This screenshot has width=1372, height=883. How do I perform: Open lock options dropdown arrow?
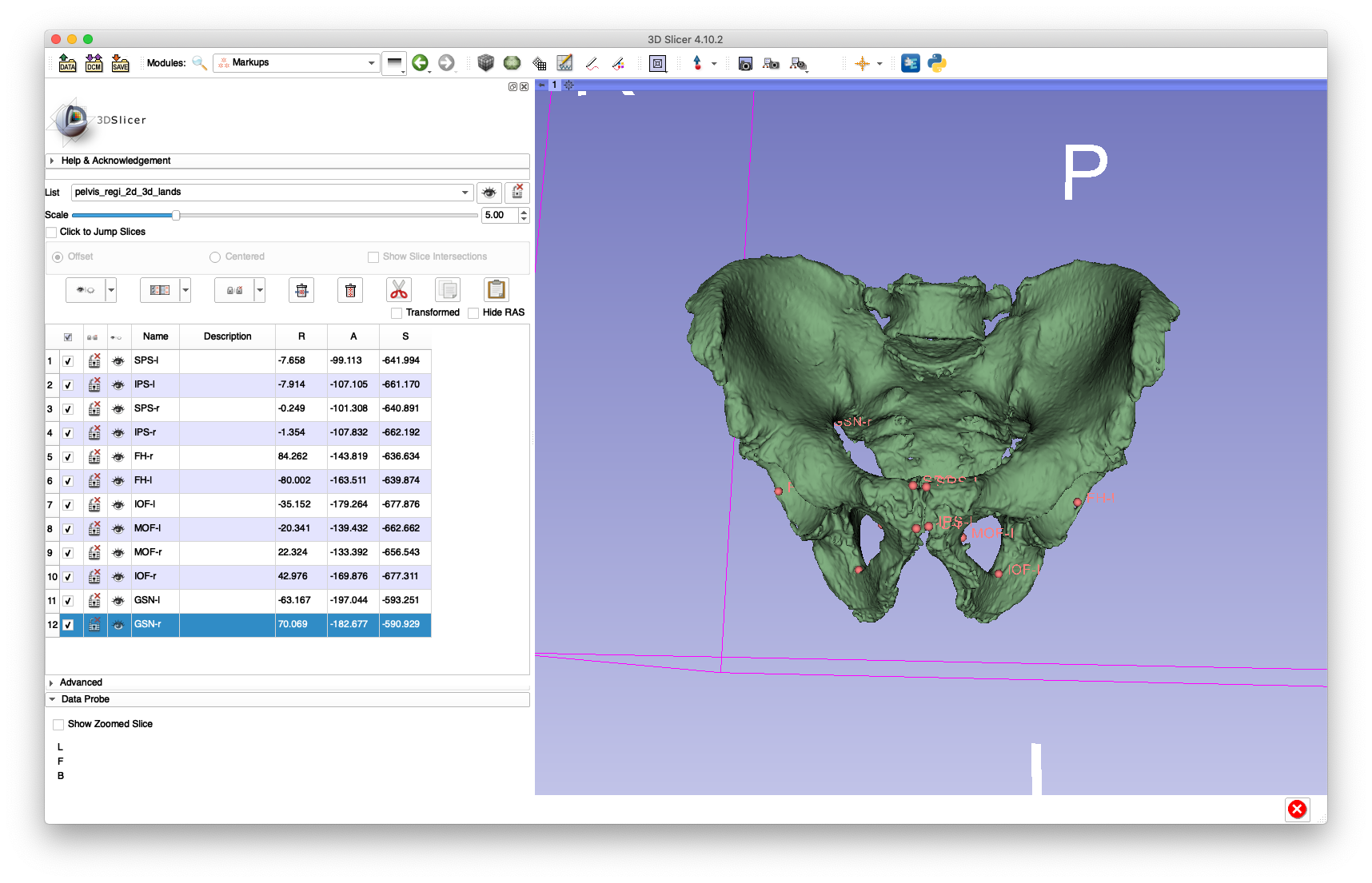pyautogui.click(x=260, y=290)
